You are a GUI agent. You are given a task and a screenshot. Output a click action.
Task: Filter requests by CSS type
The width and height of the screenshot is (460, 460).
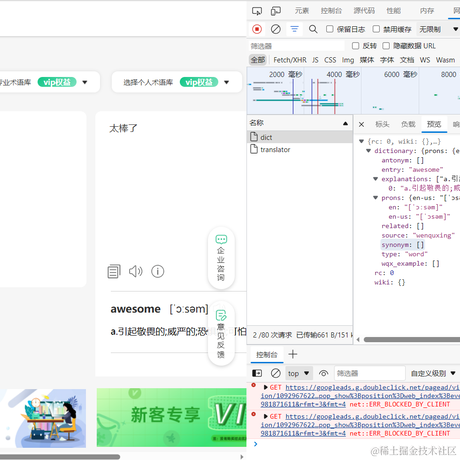[x=330, y=60]
